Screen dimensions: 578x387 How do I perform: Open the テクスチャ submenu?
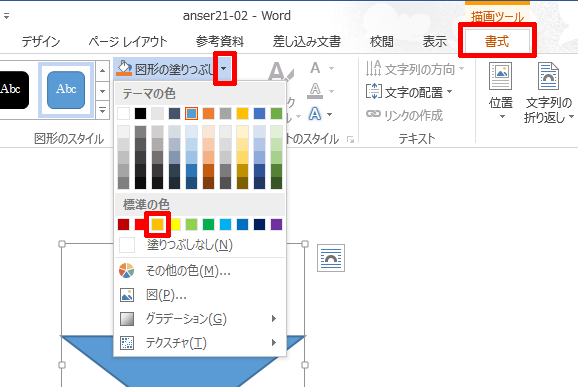click(x=200, y=343)
